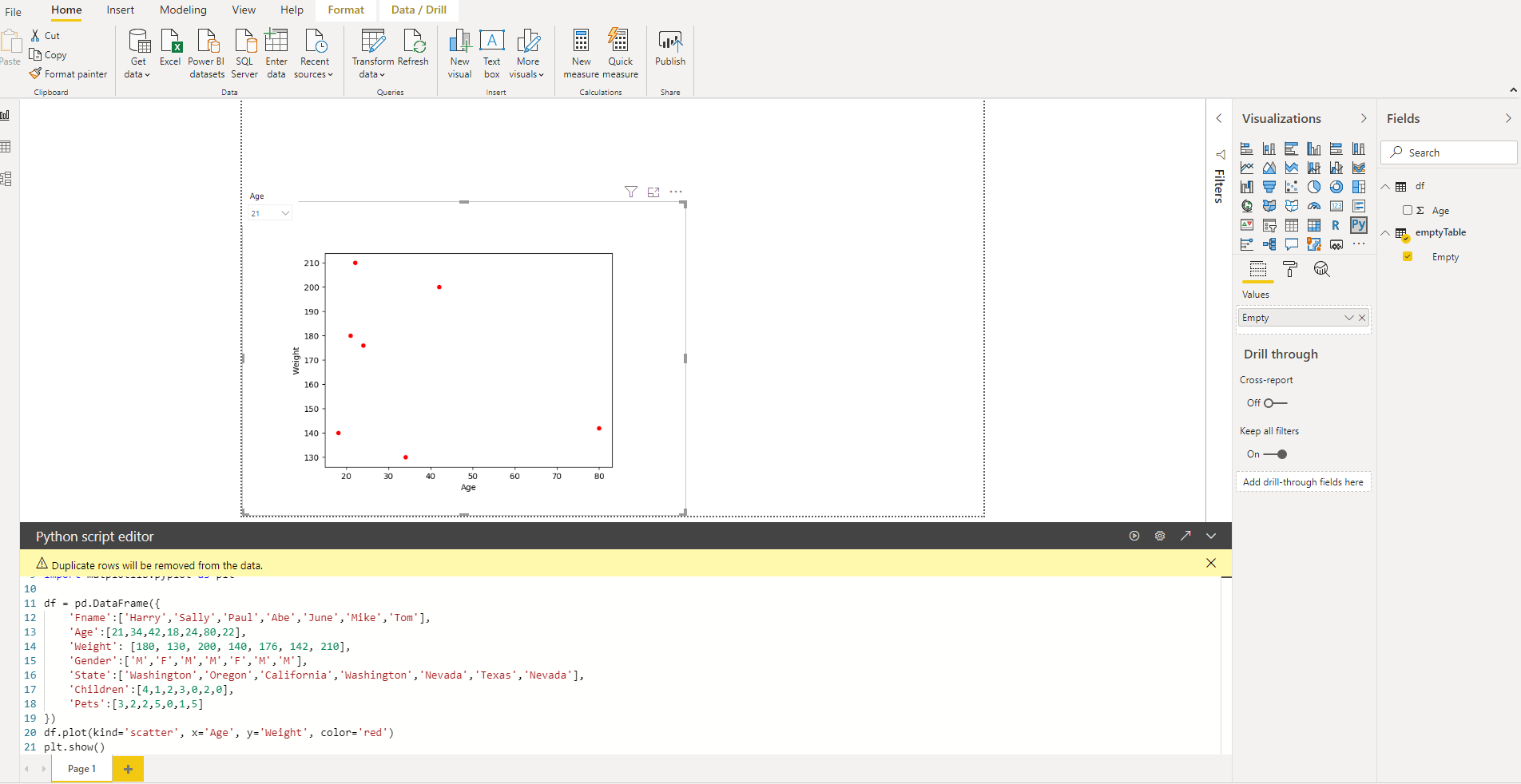Open Python script options gear

(1159, 536)
